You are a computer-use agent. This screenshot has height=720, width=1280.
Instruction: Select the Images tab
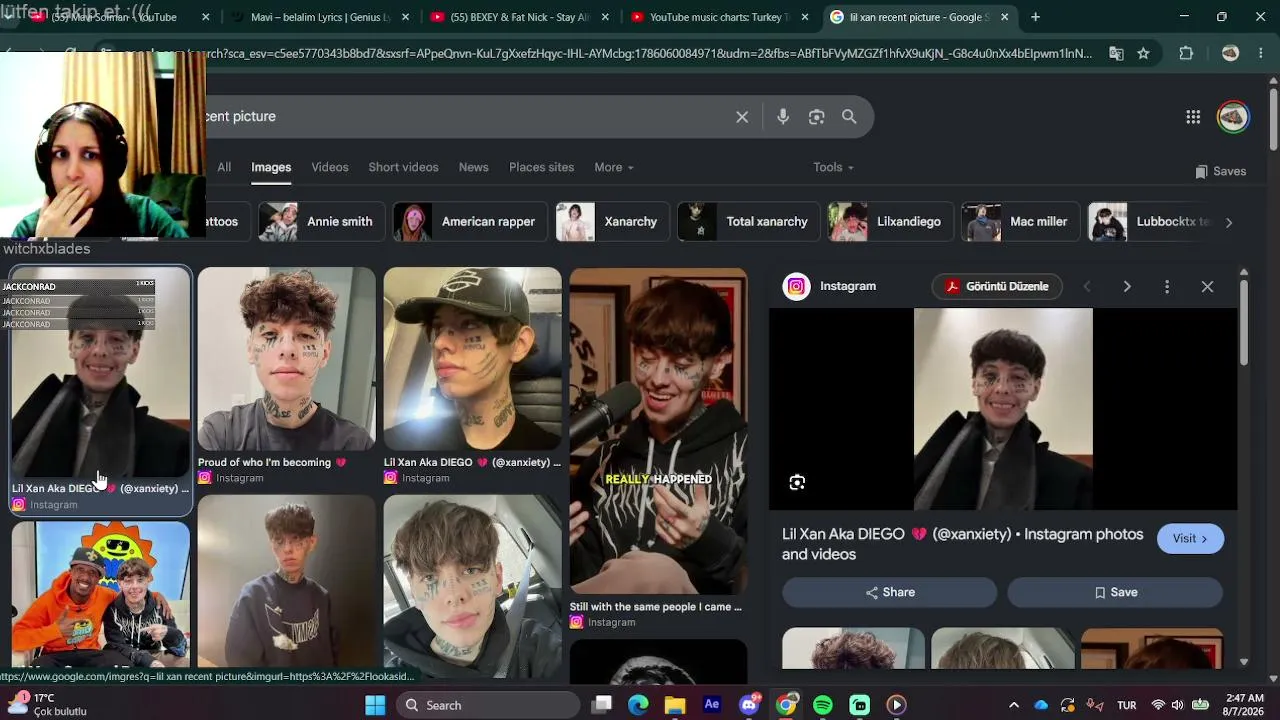click(x=271, y=167)
